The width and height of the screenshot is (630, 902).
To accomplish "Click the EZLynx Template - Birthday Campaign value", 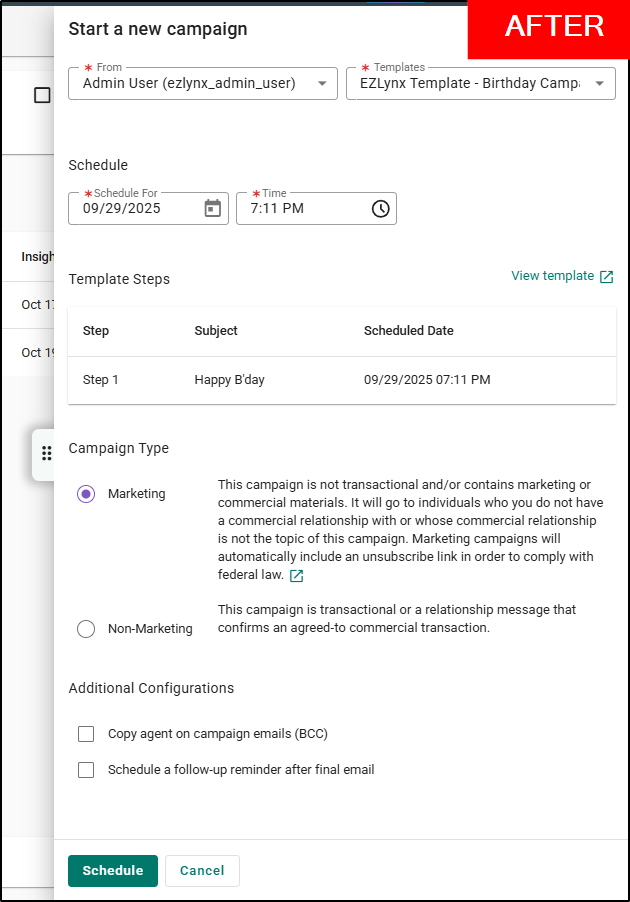I will coord(469,83).
